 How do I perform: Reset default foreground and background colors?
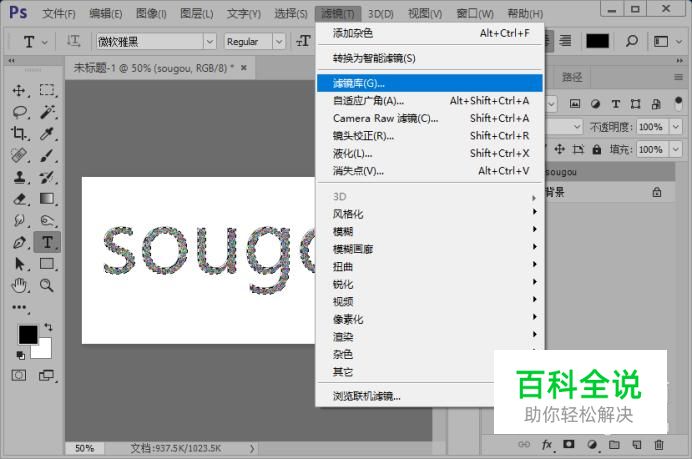[x=20, y=355]
